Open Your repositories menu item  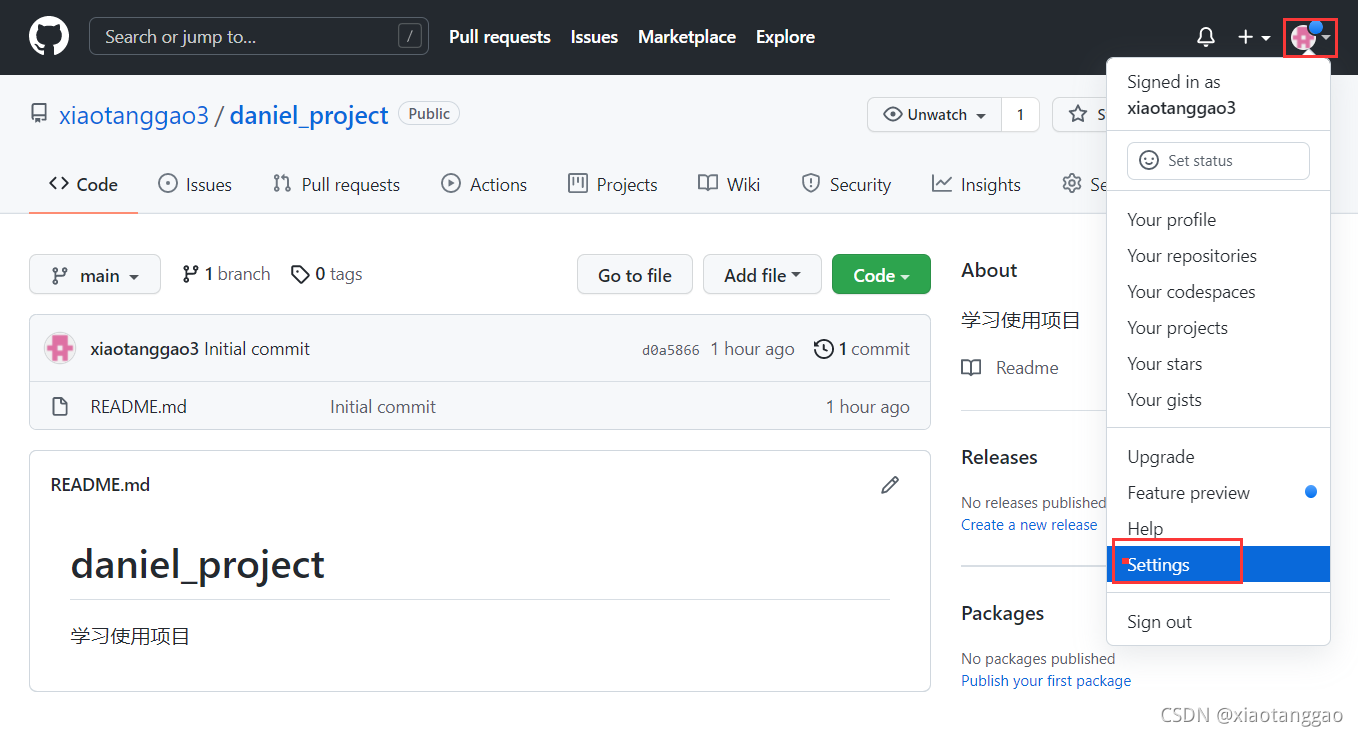[x=1218, y=256]
